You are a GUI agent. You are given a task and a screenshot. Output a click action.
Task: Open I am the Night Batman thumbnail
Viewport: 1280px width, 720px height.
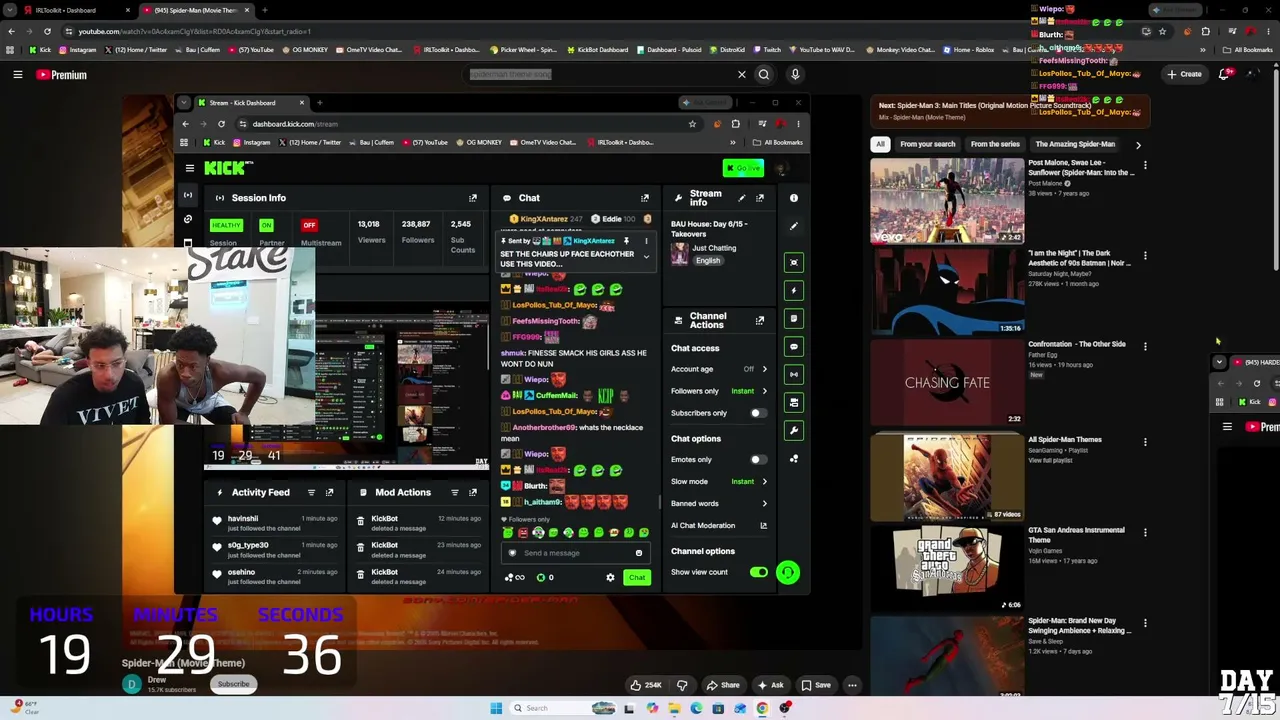click(x=947, y=291)
